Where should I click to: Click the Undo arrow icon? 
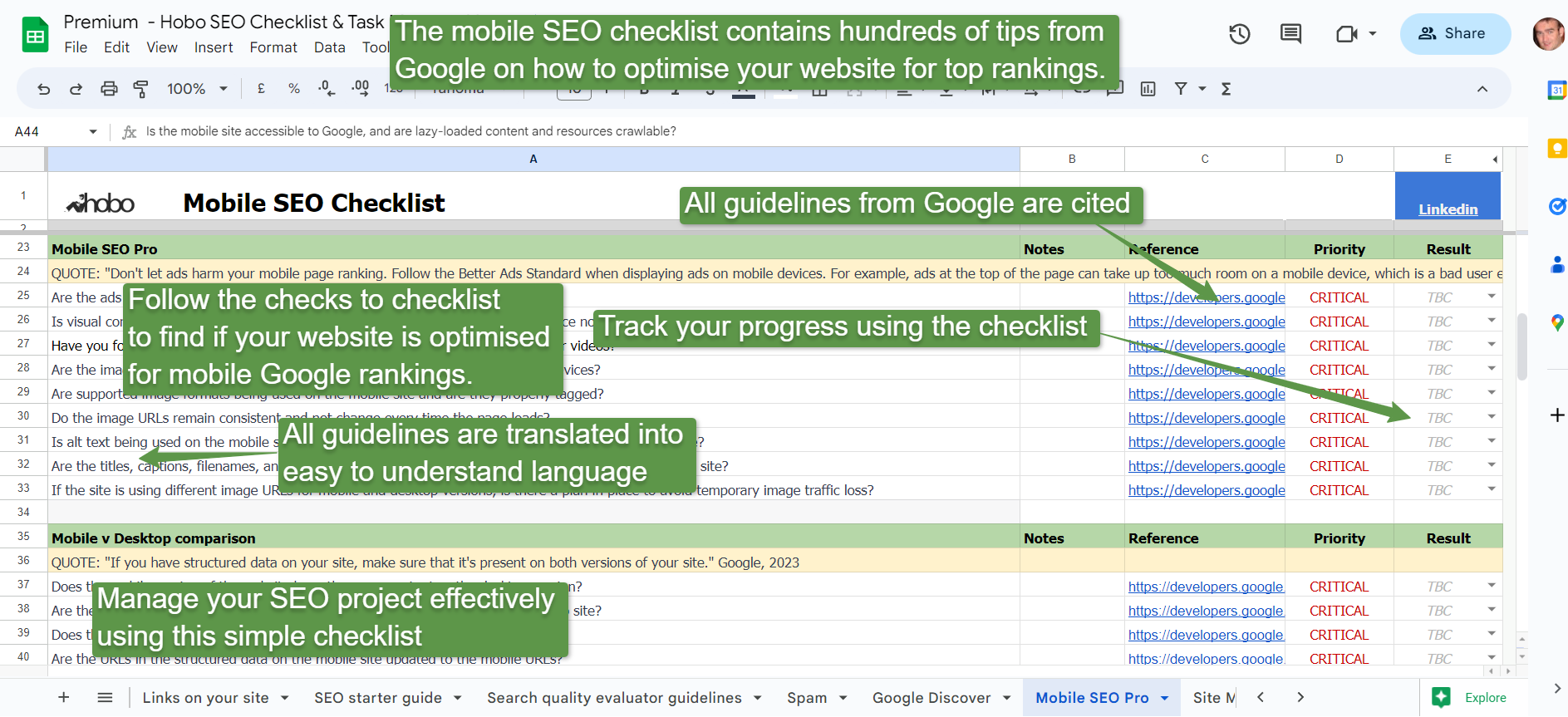(x=44, y=89)
